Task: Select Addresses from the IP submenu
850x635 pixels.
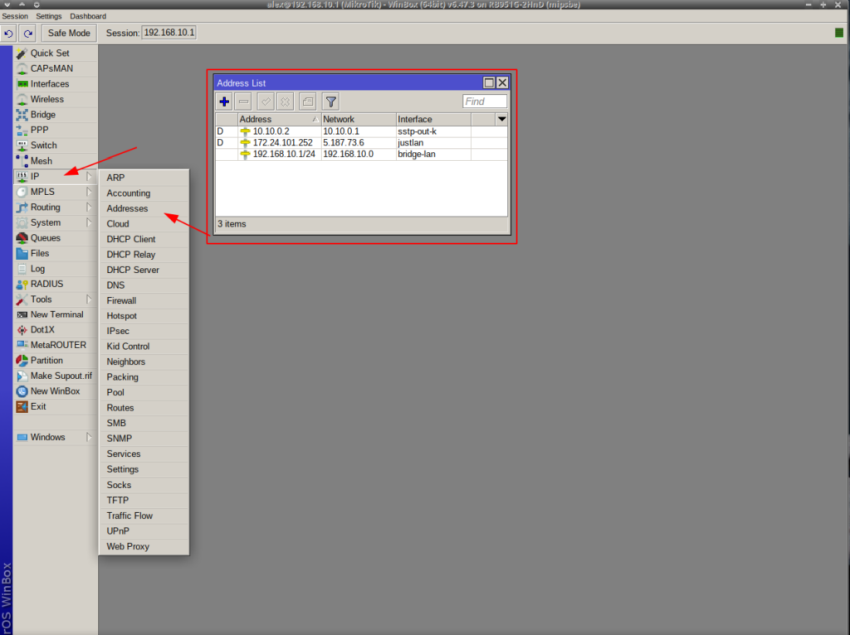Action: coord(126,208)
